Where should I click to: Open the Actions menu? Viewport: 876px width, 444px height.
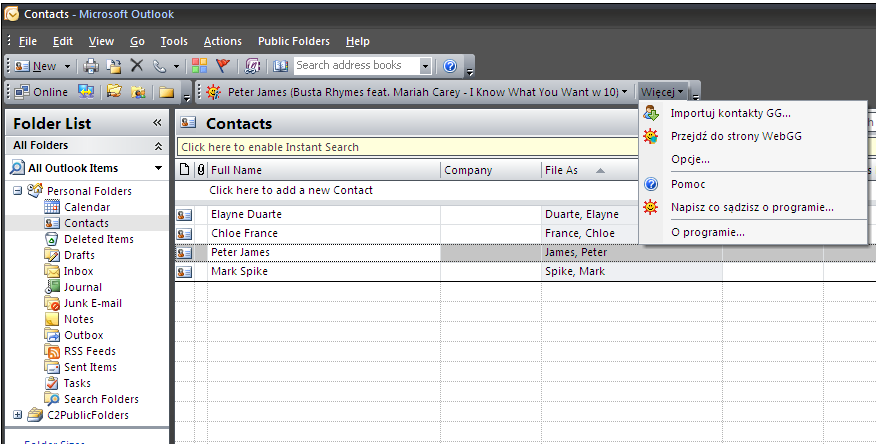click(x=223, y=41)
